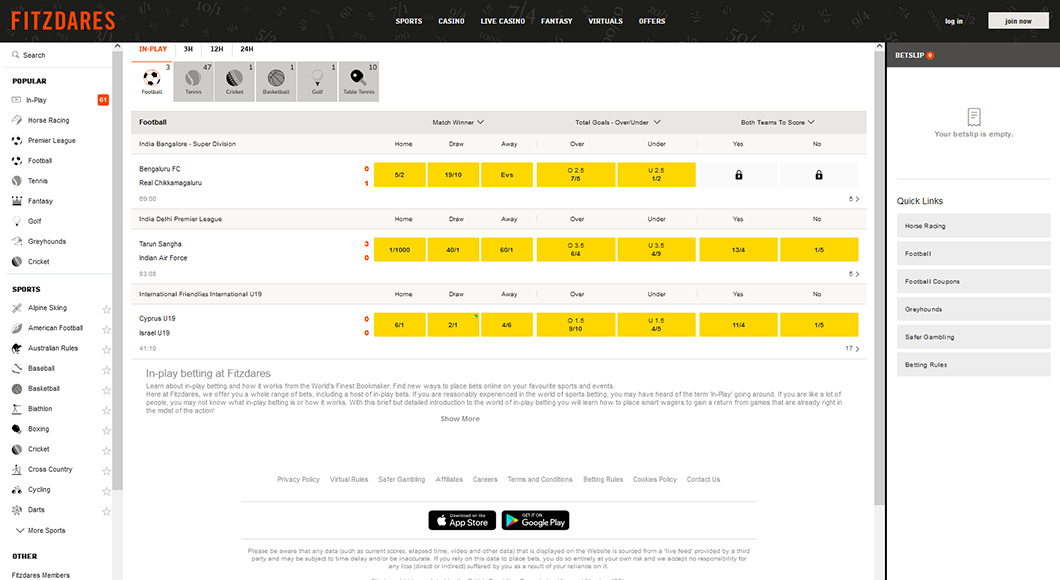Screen dimensions: 1060x580
Task: Click the search magnifier icon
Action: point(16,55)
